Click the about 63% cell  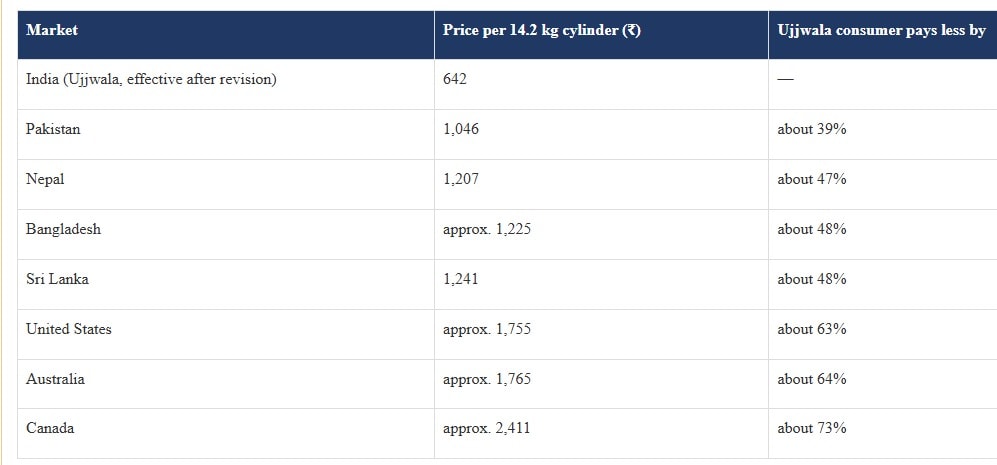[x=811, y=330]
